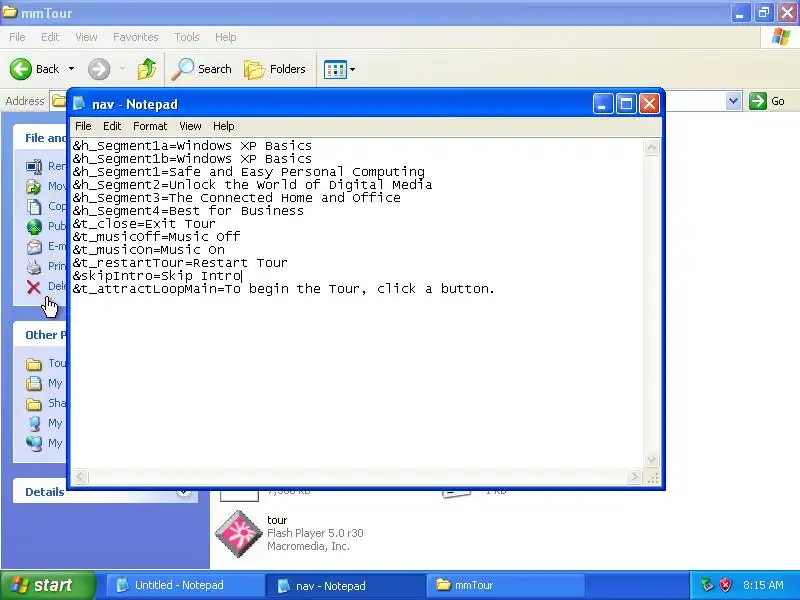
Task: Click the grayed Forward arrow icon
Action: tap(99, 69)
